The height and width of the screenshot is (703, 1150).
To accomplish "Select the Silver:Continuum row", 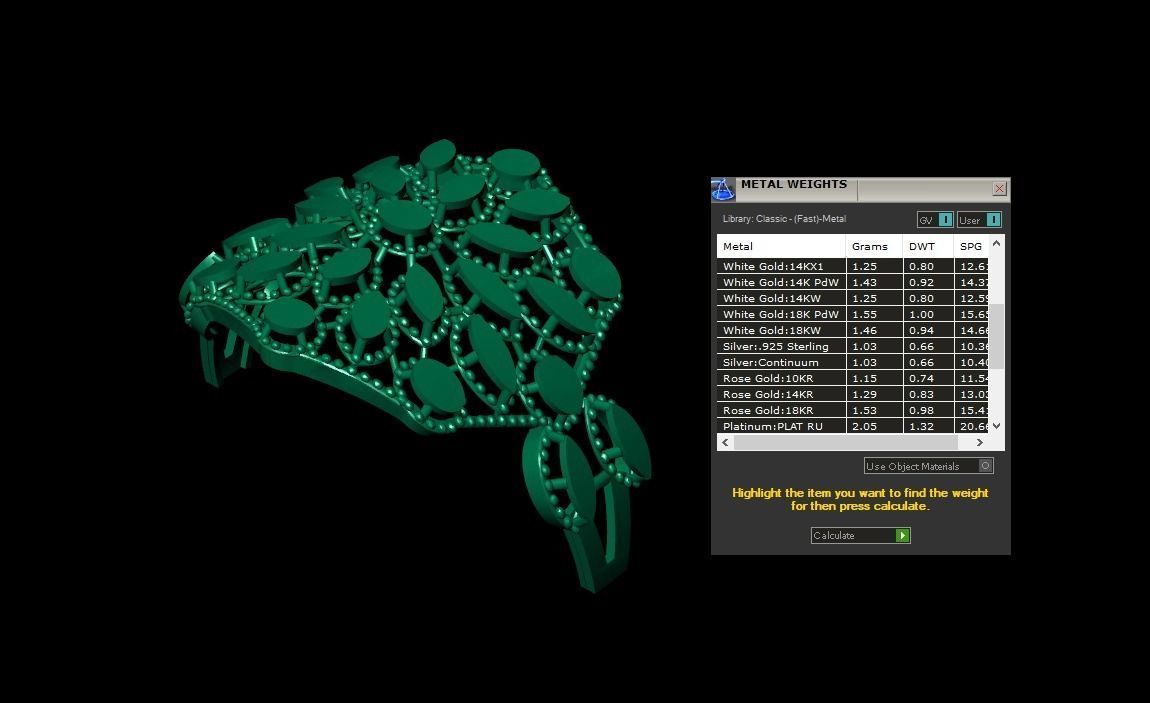I will click(852, 363).
